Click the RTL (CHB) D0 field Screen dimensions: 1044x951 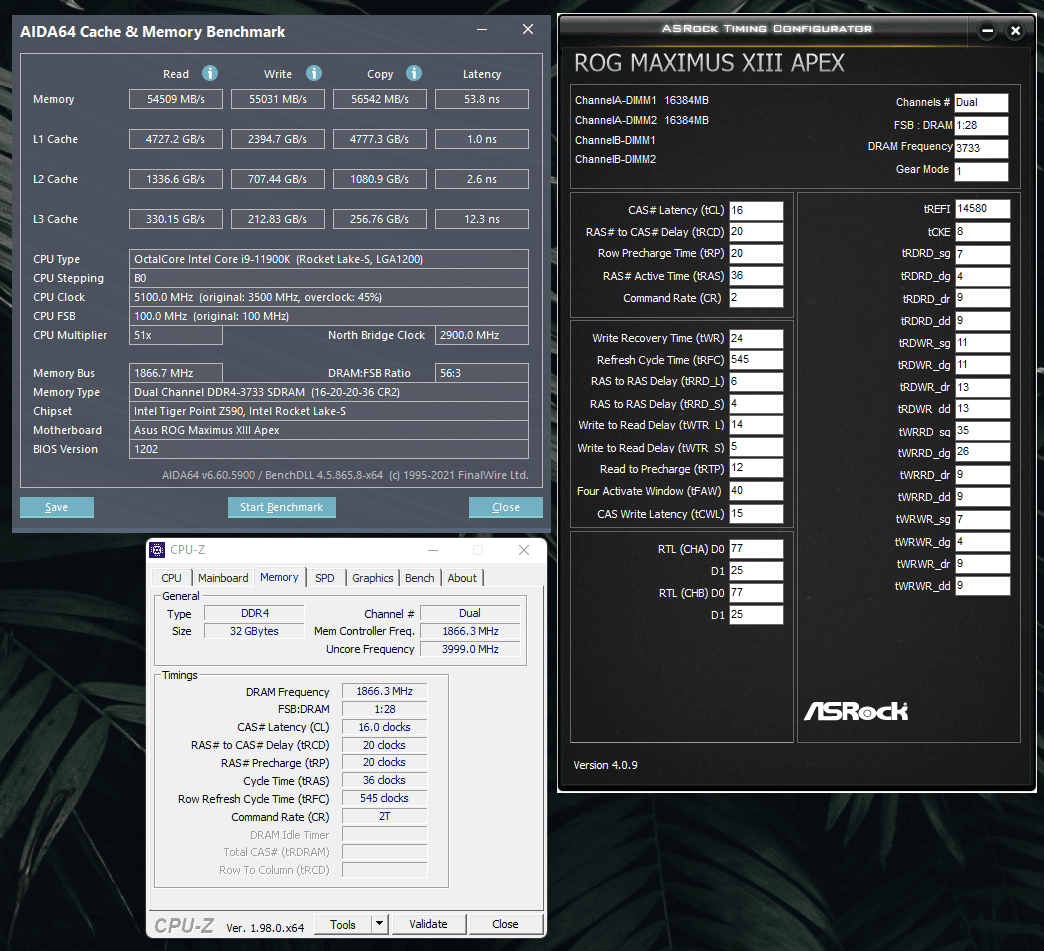tap(756, 593)
